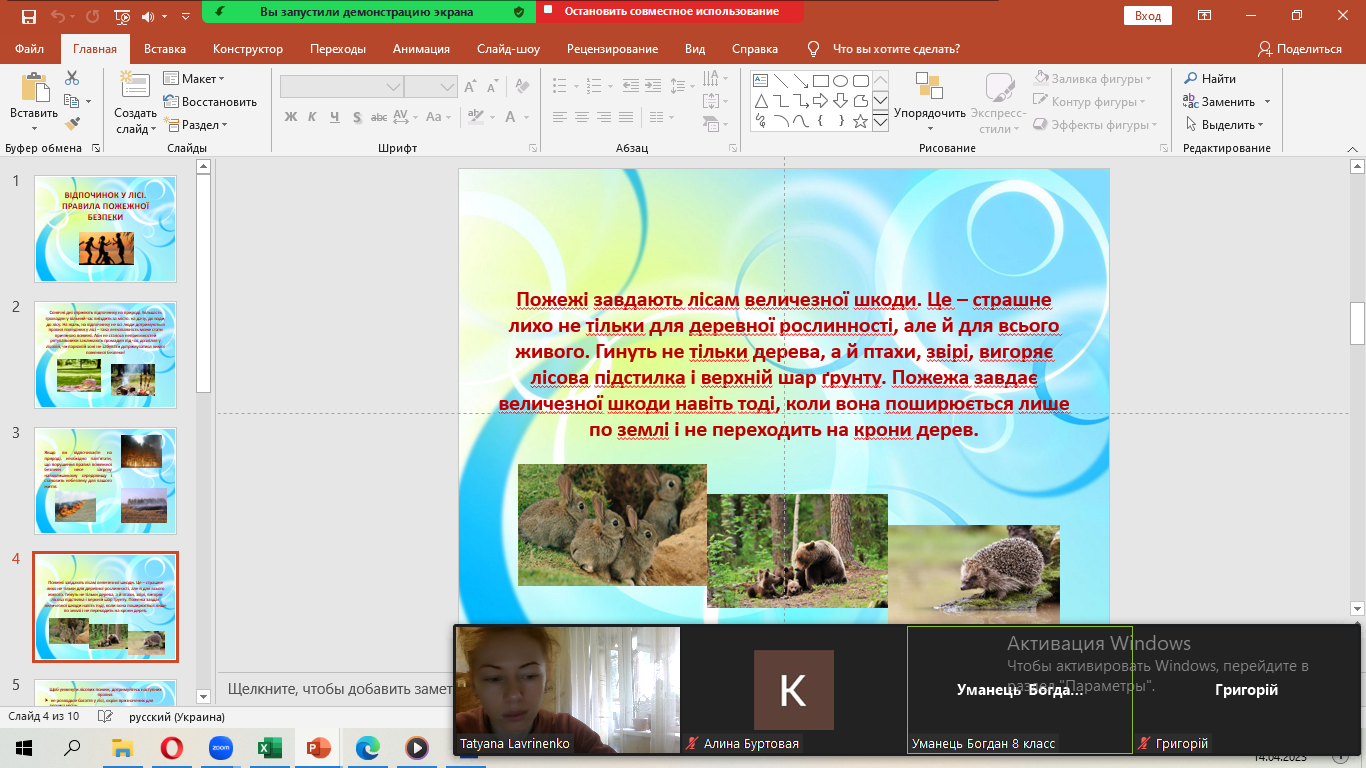Click the Упорядочить arrange icon
Image resolution: width=1366 pixels, height=768 pixels.
[930, 87]
